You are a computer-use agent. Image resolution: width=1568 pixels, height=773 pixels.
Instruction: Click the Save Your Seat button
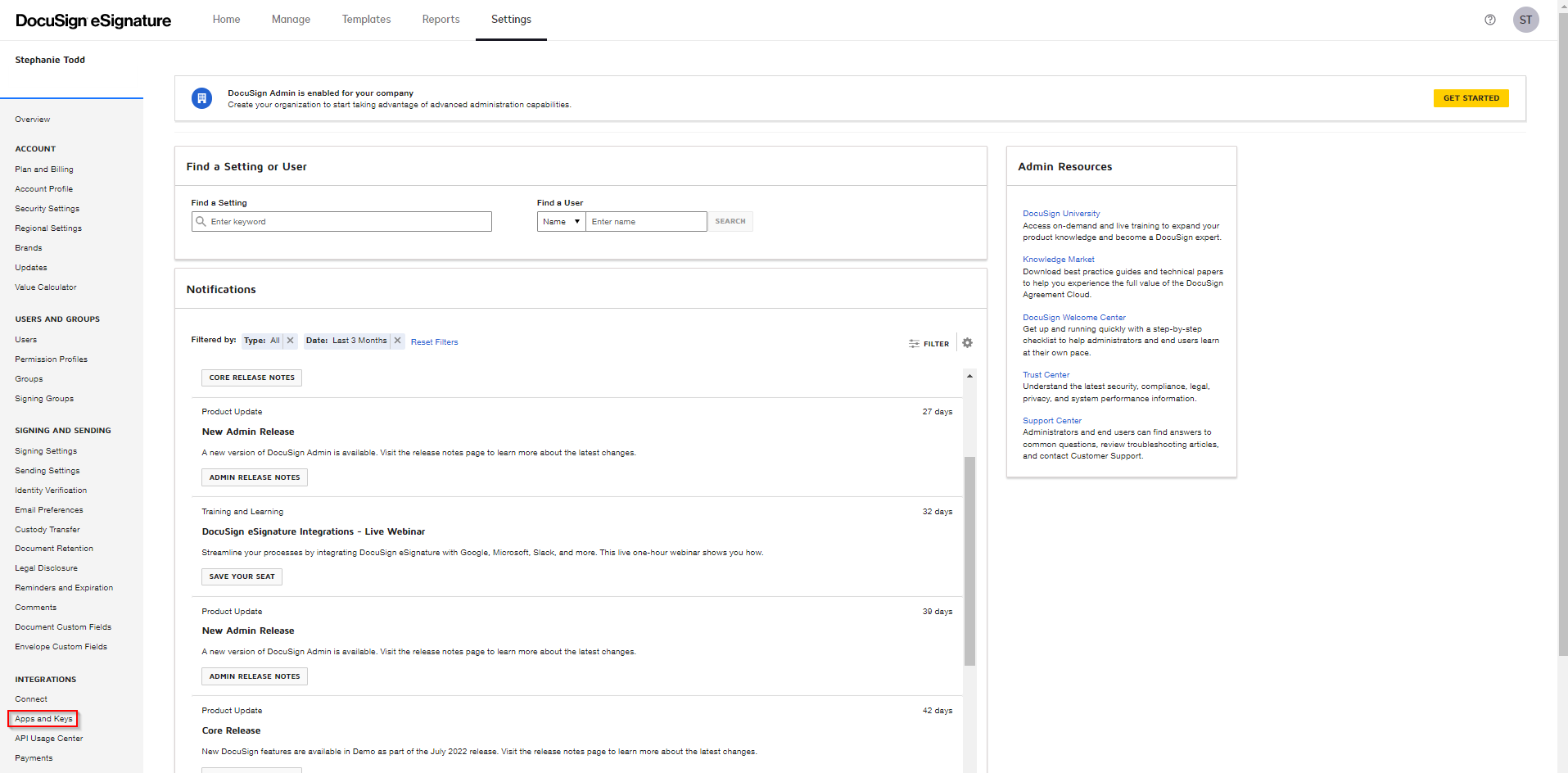(x=242, y=576)
